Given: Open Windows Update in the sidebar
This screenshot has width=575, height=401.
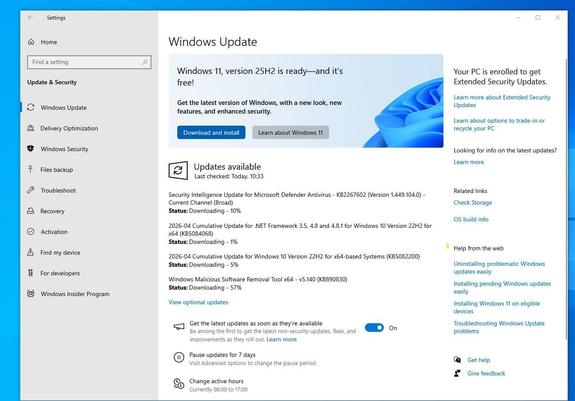Looking at the screenshot, I should 63,107.
